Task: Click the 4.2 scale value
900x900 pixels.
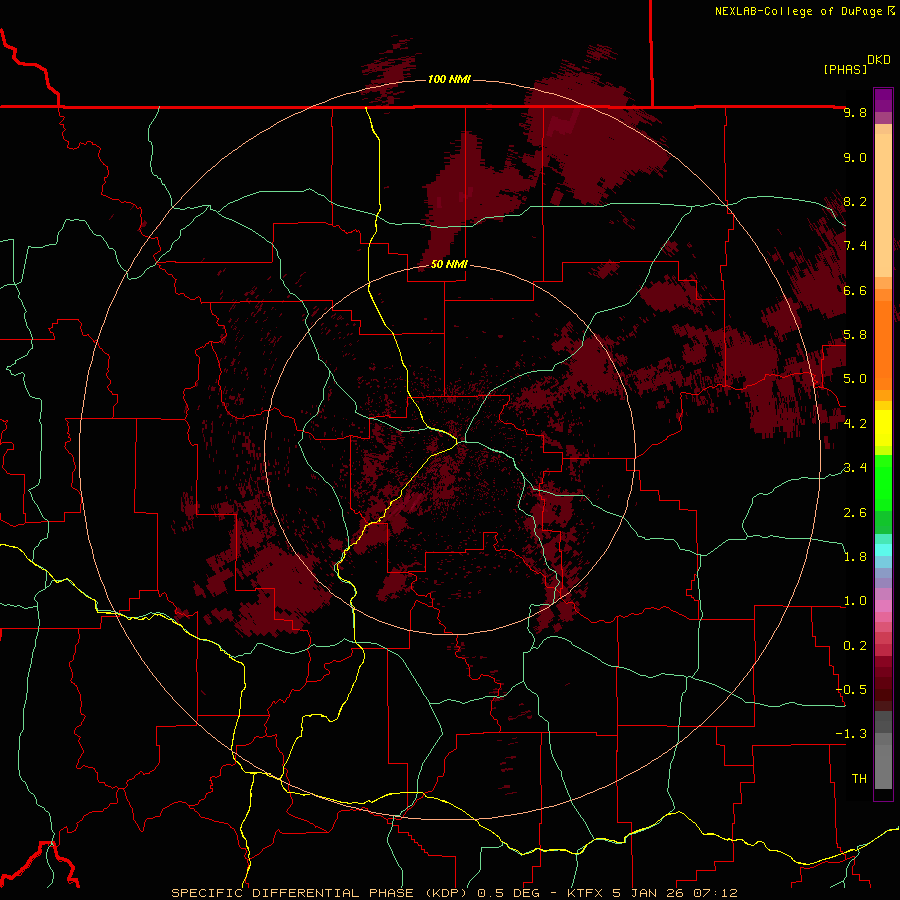Action: [x=855, y=424]
